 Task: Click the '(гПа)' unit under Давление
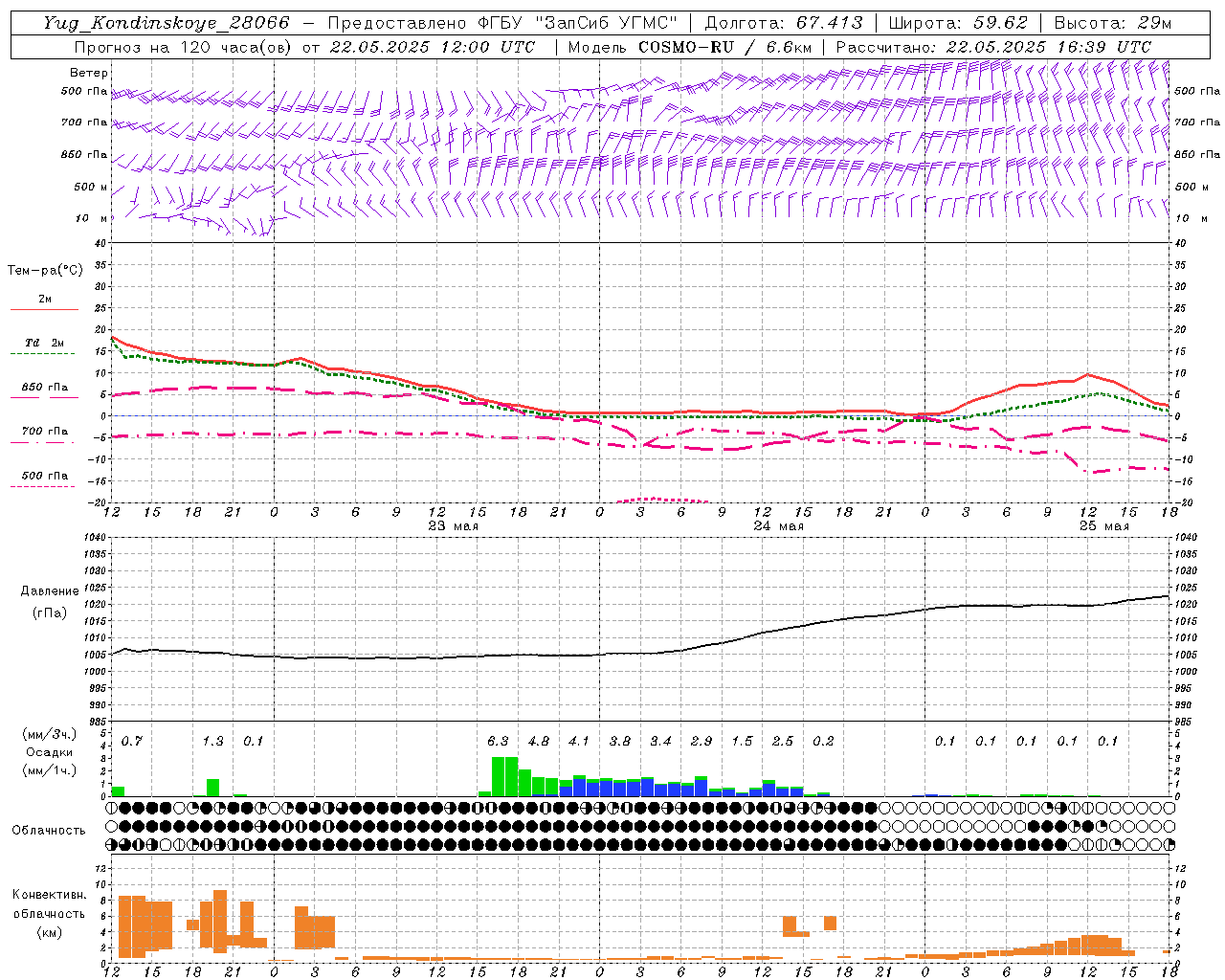(x=49, y=612)
